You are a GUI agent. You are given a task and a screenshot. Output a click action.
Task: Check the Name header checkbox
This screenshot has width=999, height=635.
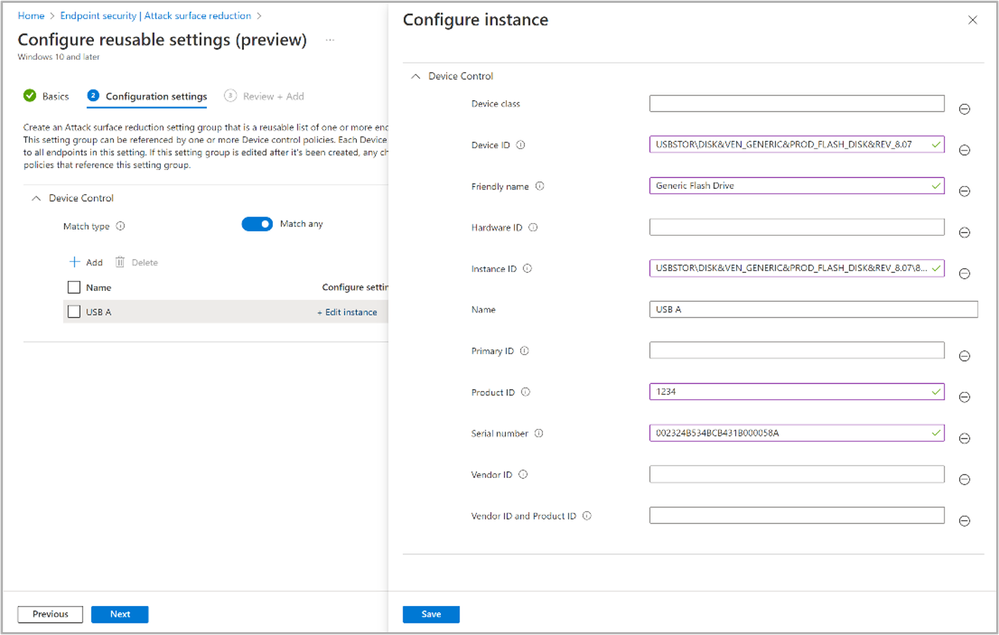coord(74,287)
